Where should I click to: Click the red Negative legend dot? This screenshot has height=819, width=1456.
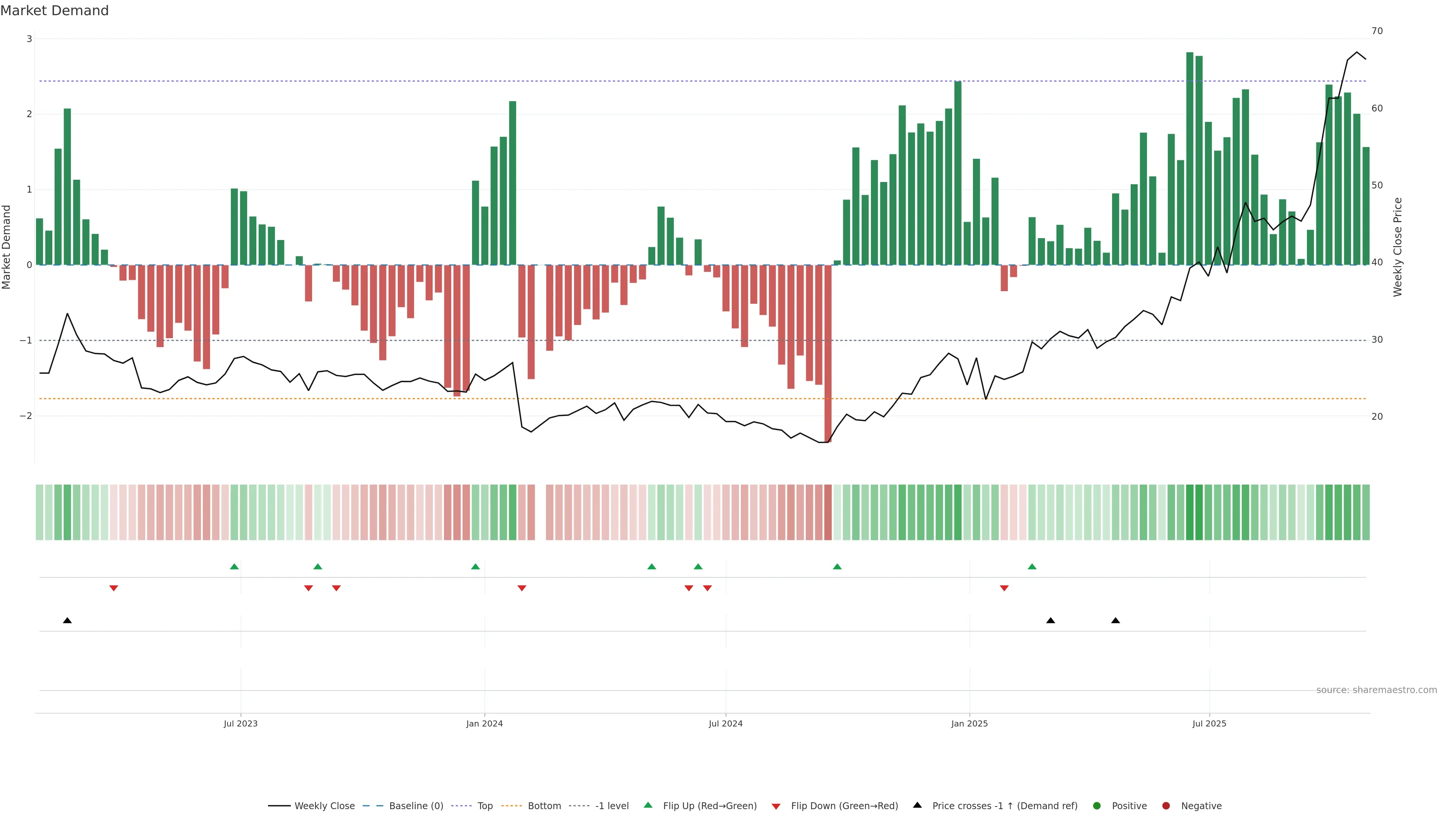(x=1166, y=806)
